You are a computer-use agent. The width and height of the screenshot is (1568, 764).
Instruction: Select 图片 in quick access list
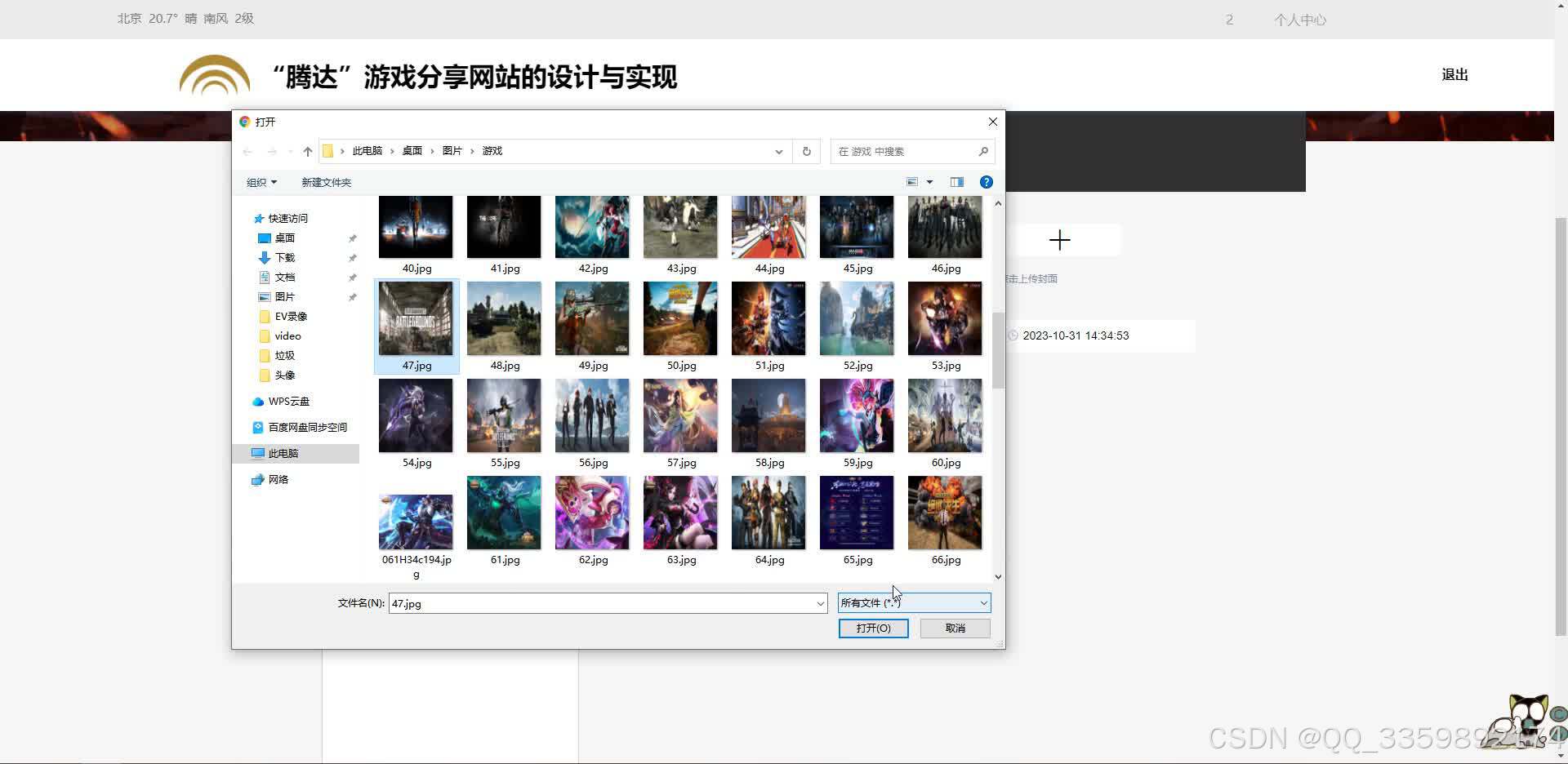tap(284, 296)
